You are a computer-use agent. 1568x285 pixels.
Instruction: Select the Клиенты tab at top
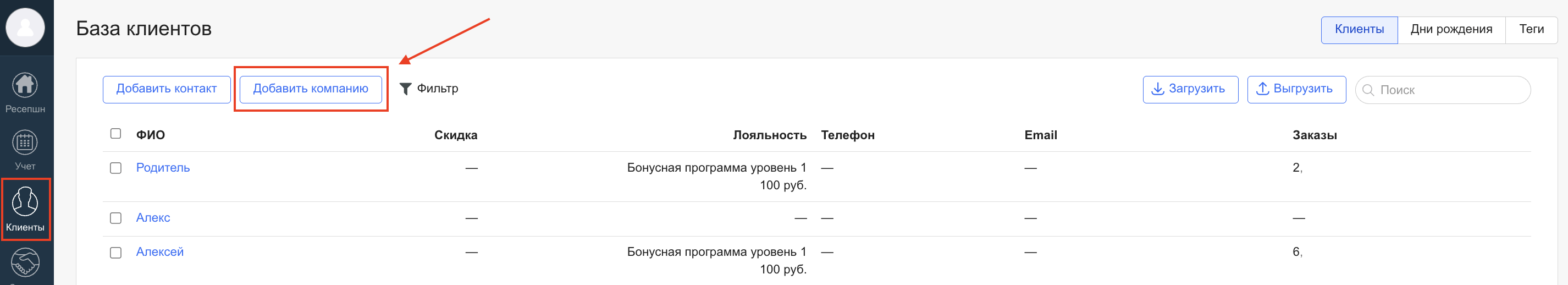[x=1359, y=29]
